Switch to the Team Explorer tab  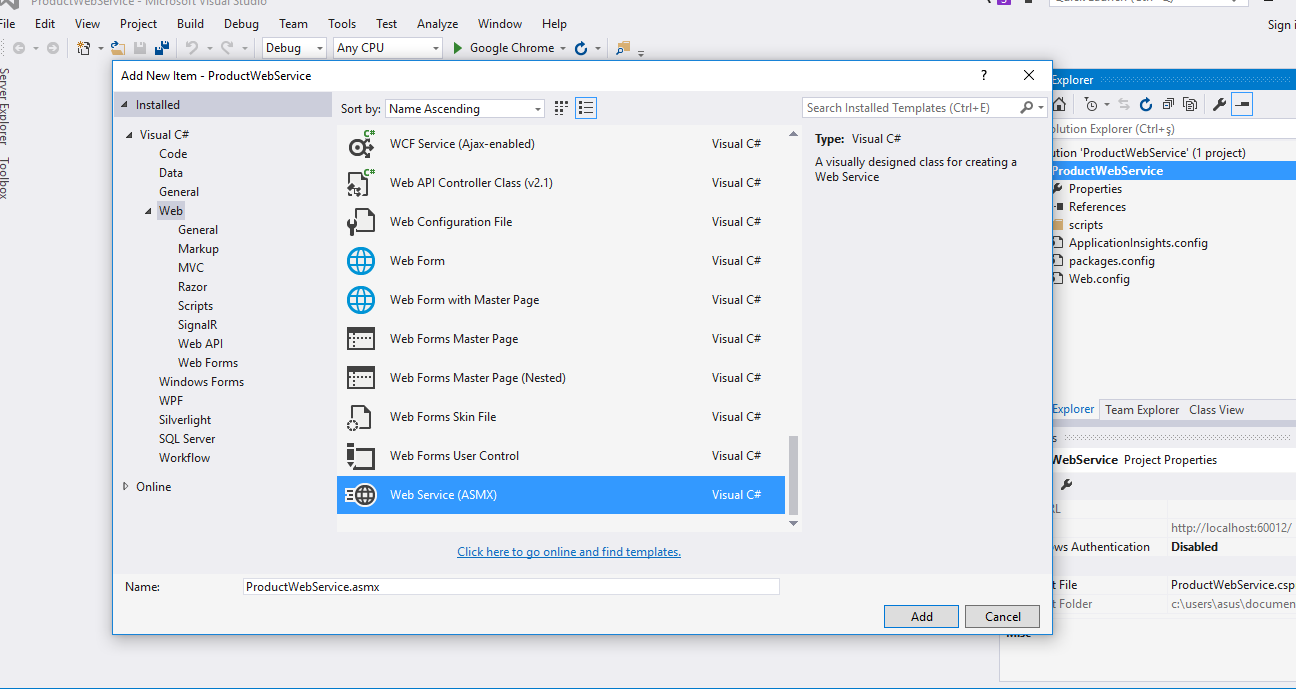[x=1141, y=410]
